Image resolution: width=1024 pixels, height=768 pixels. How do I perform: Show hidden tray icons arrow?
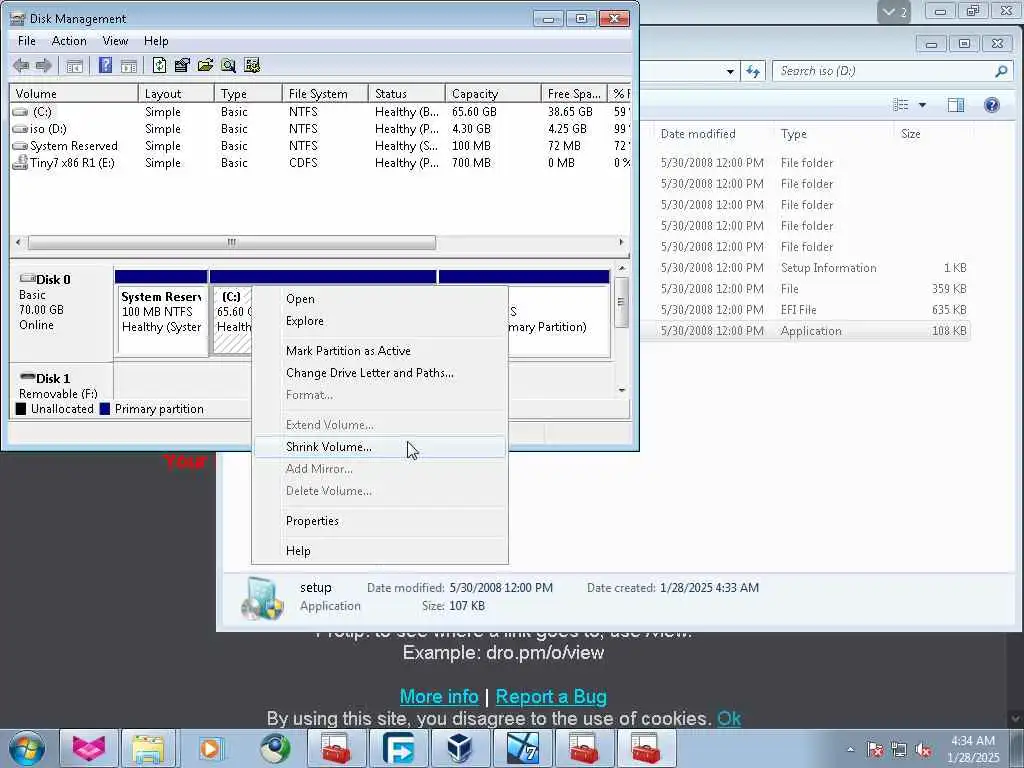[850, 750]
